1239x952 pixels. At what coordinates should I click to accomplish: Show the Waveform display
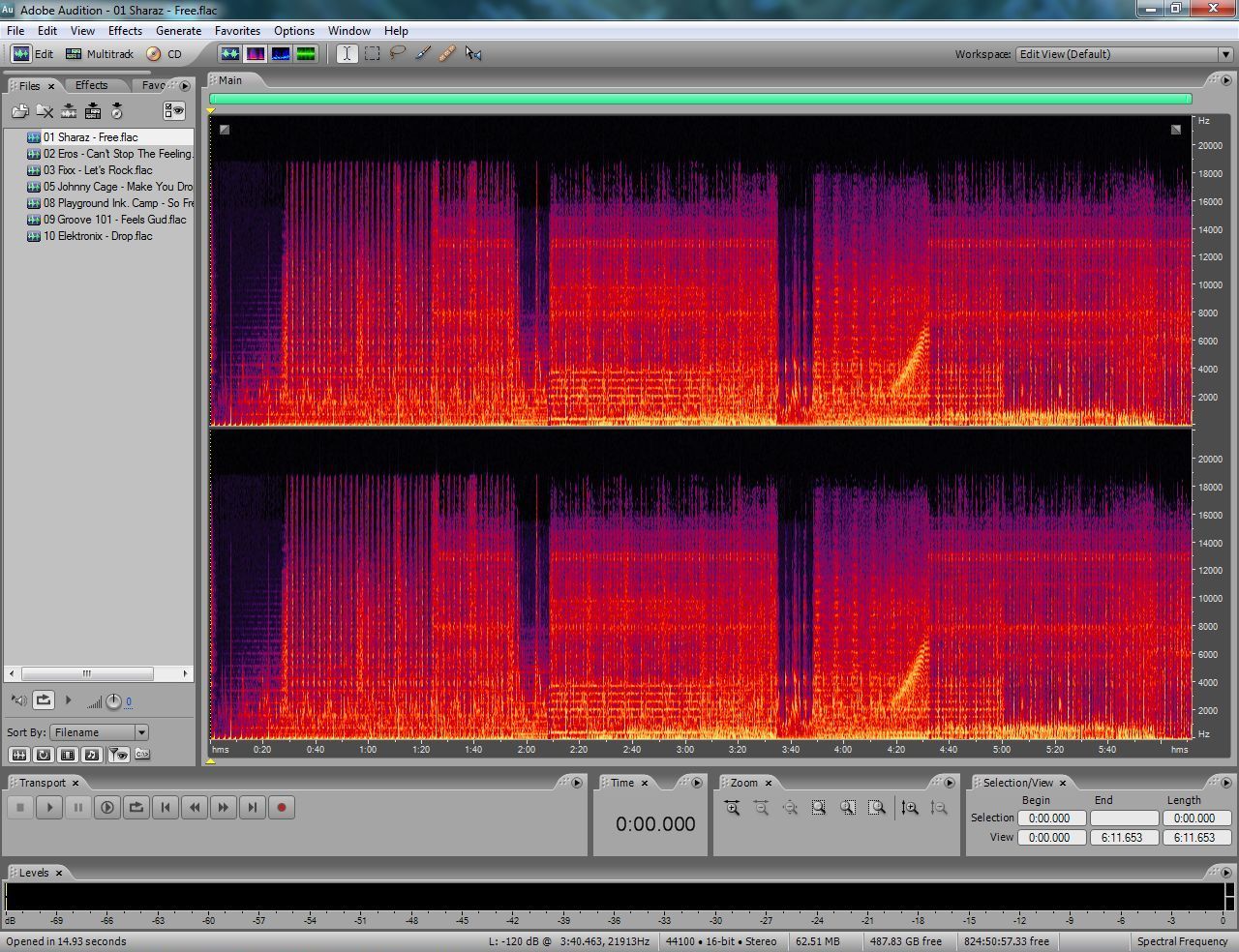(x=230, y=54)
